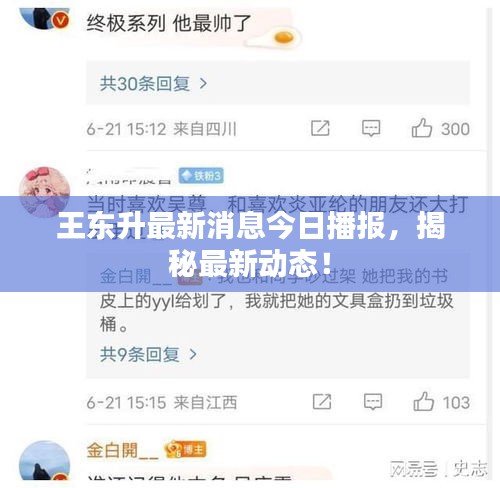Open the reply icon on the 江西 comment
Viewport: 500px width, 488px height.
[x=373, y=402]
